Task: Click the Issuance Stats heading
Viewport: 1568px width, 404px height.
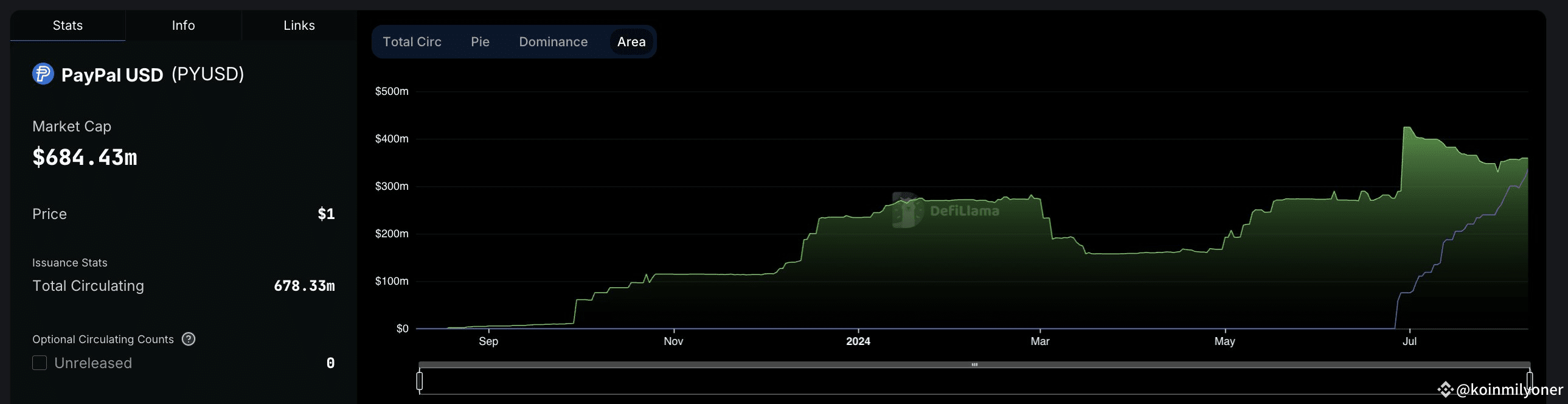Action: click(70, 263)
